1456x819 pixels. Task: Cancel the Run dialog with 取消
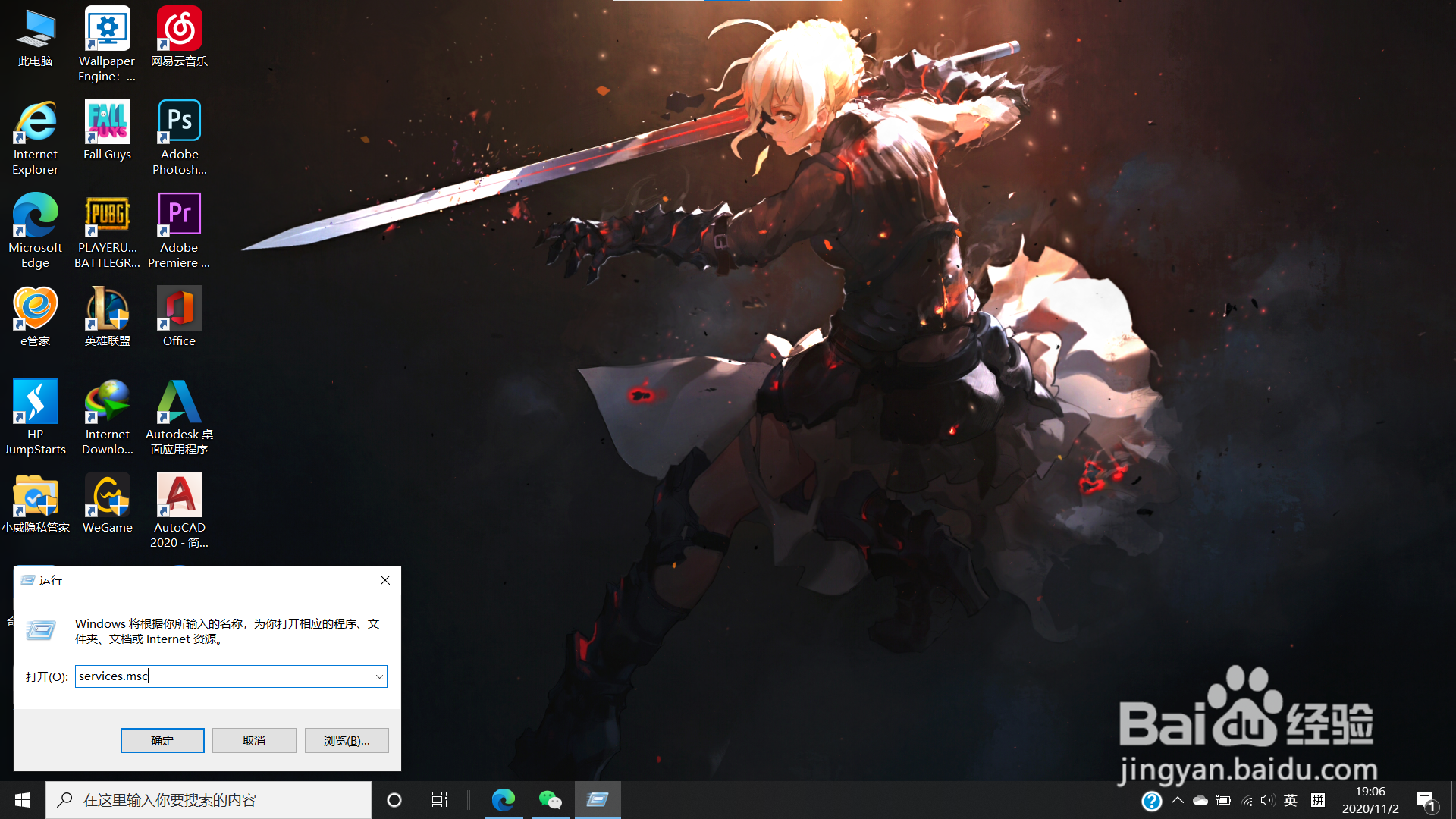tap(254, 740)
